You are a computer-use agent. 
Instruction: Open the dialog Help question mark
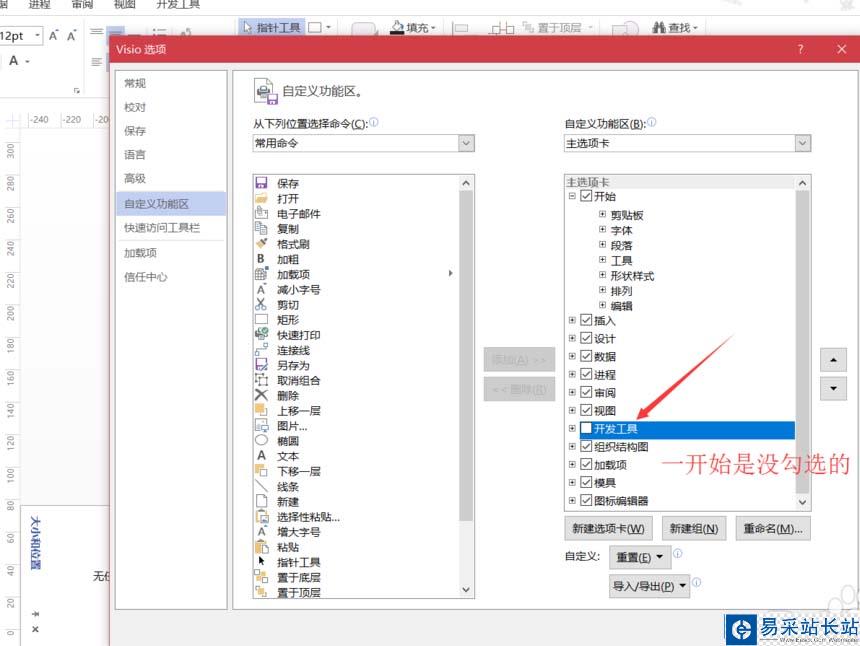[800, 49]
